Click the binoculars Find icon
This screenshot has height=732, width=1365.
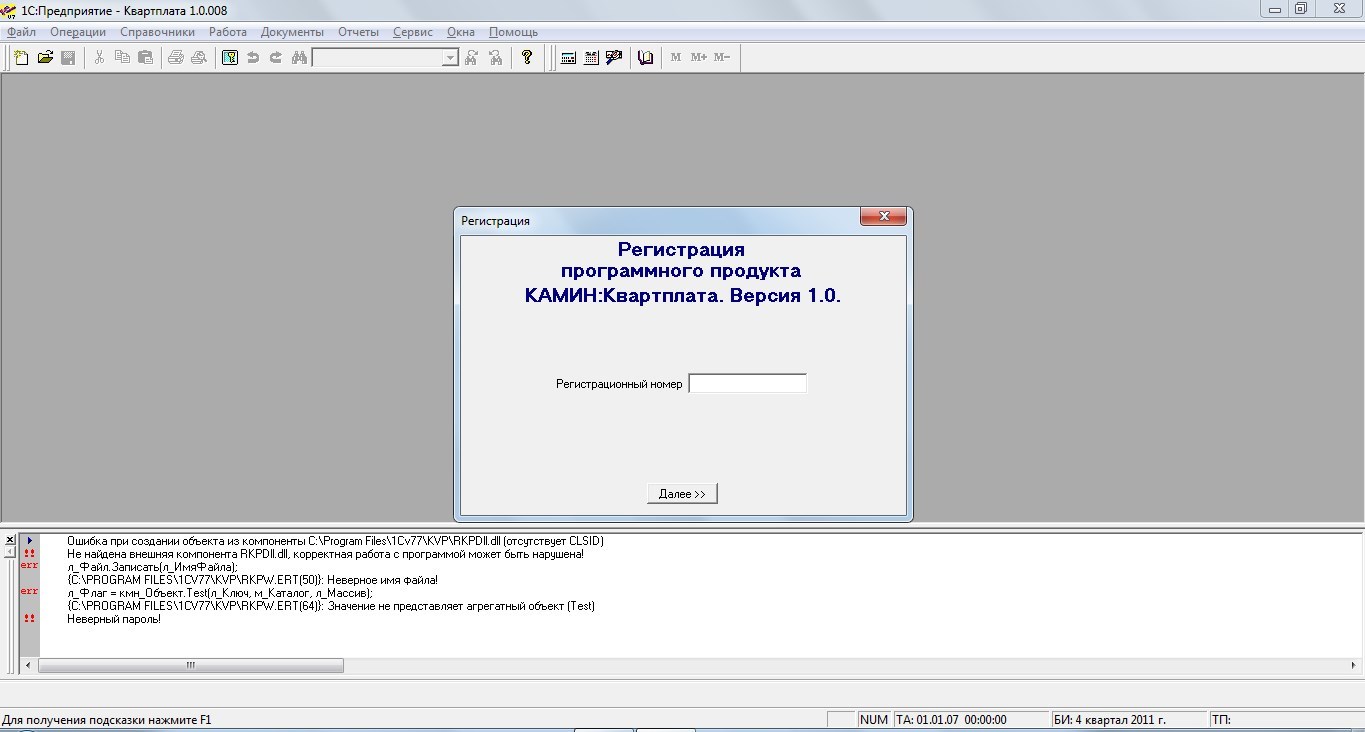pos(299,58)
